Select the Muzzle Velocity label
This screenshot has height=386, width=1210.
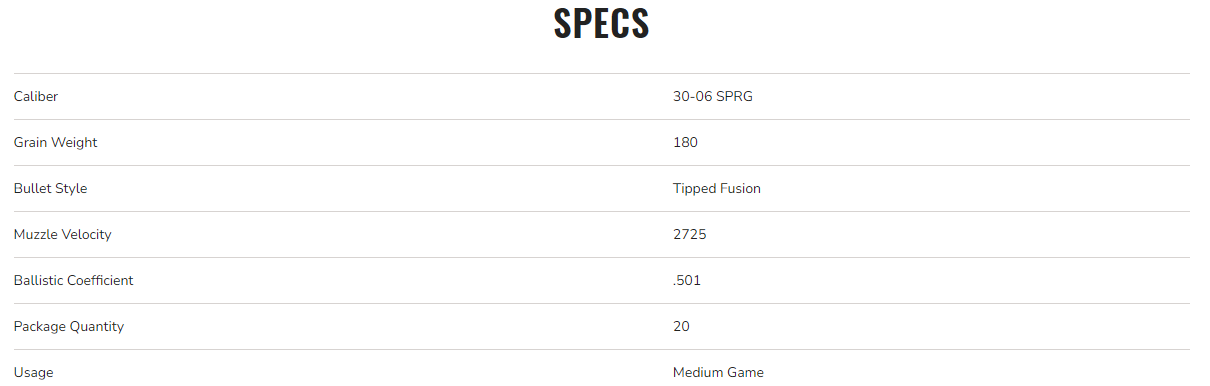click(63, 234)
